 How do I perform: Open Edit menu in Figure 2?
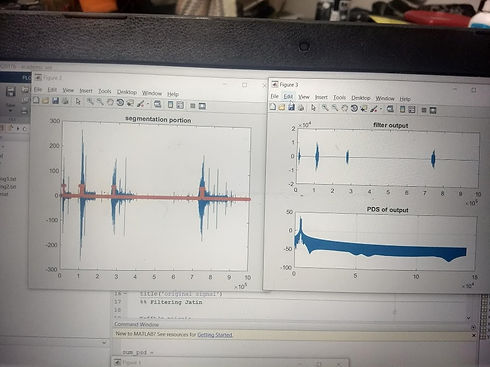coord(52,90)
